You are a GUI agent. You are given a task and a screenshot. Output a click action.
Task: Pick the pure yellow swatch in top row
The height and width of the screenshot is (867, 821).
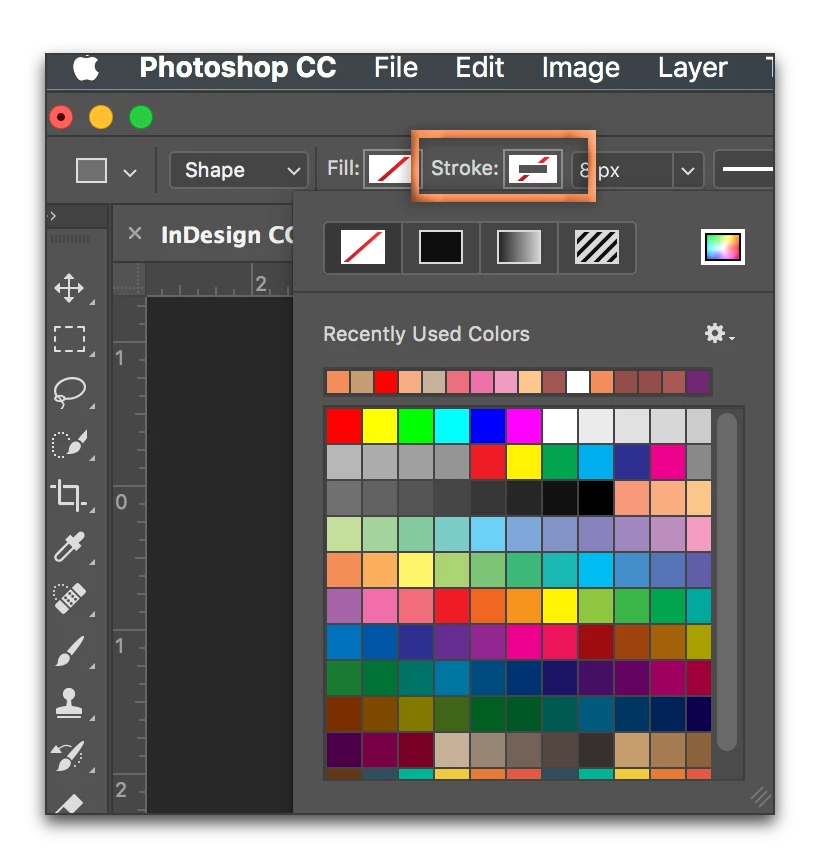tap(380, 426)
